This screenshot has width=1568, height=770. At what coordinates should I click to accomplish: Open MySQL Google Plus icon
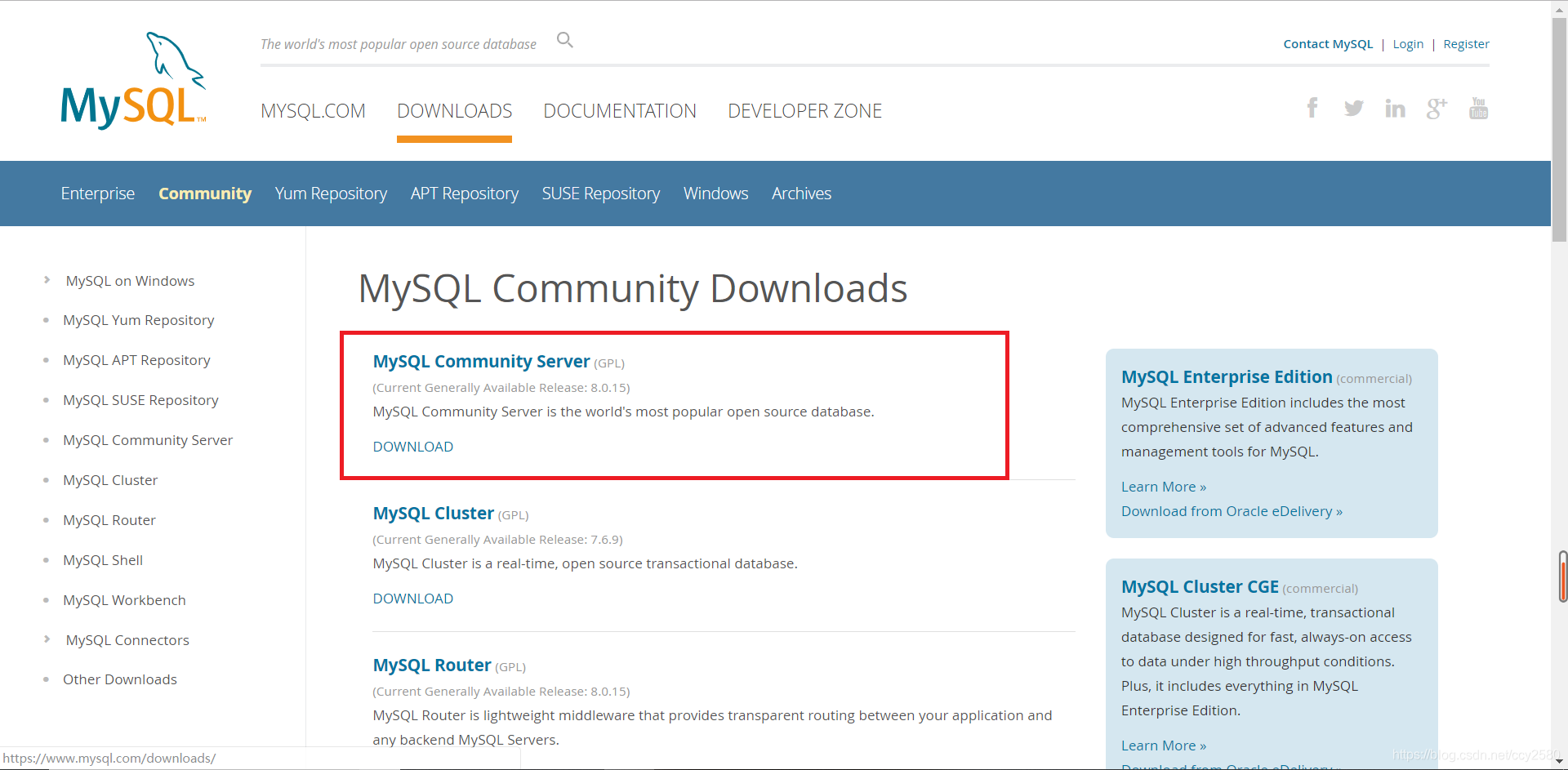click(x=1437, y=108)
